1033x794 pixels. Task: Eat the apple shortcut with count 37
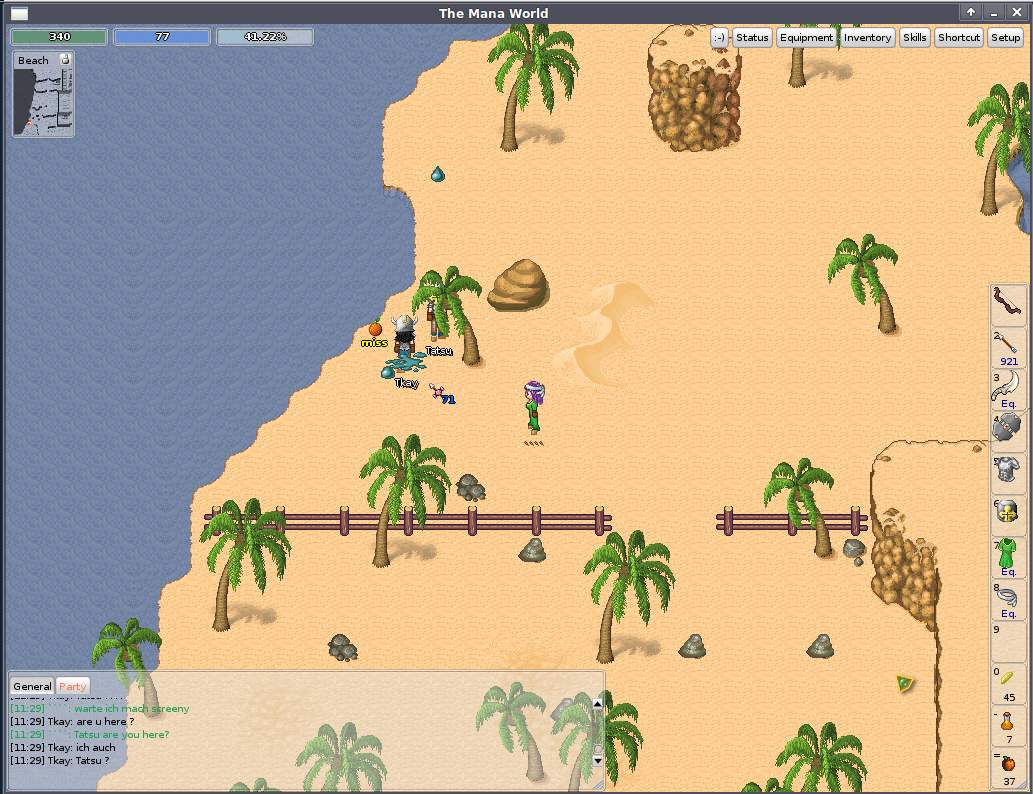pyautogui.click(x=1008, y=768)
